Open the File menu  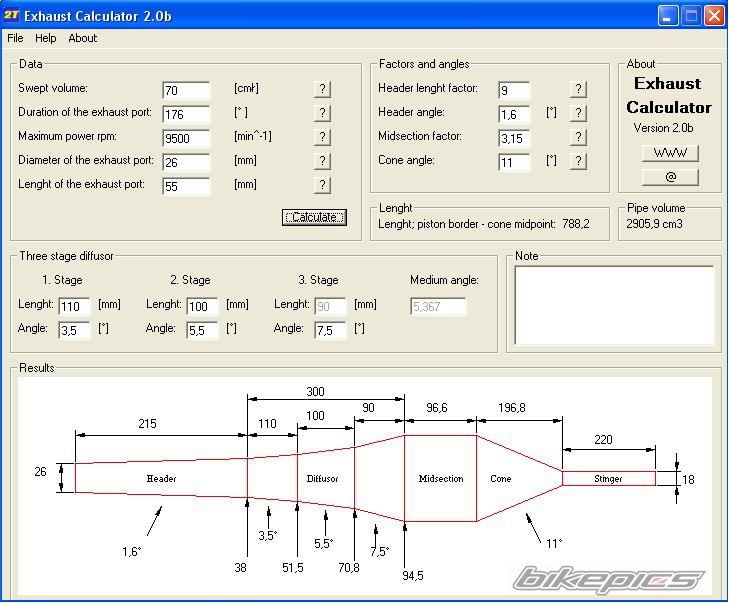15,38
